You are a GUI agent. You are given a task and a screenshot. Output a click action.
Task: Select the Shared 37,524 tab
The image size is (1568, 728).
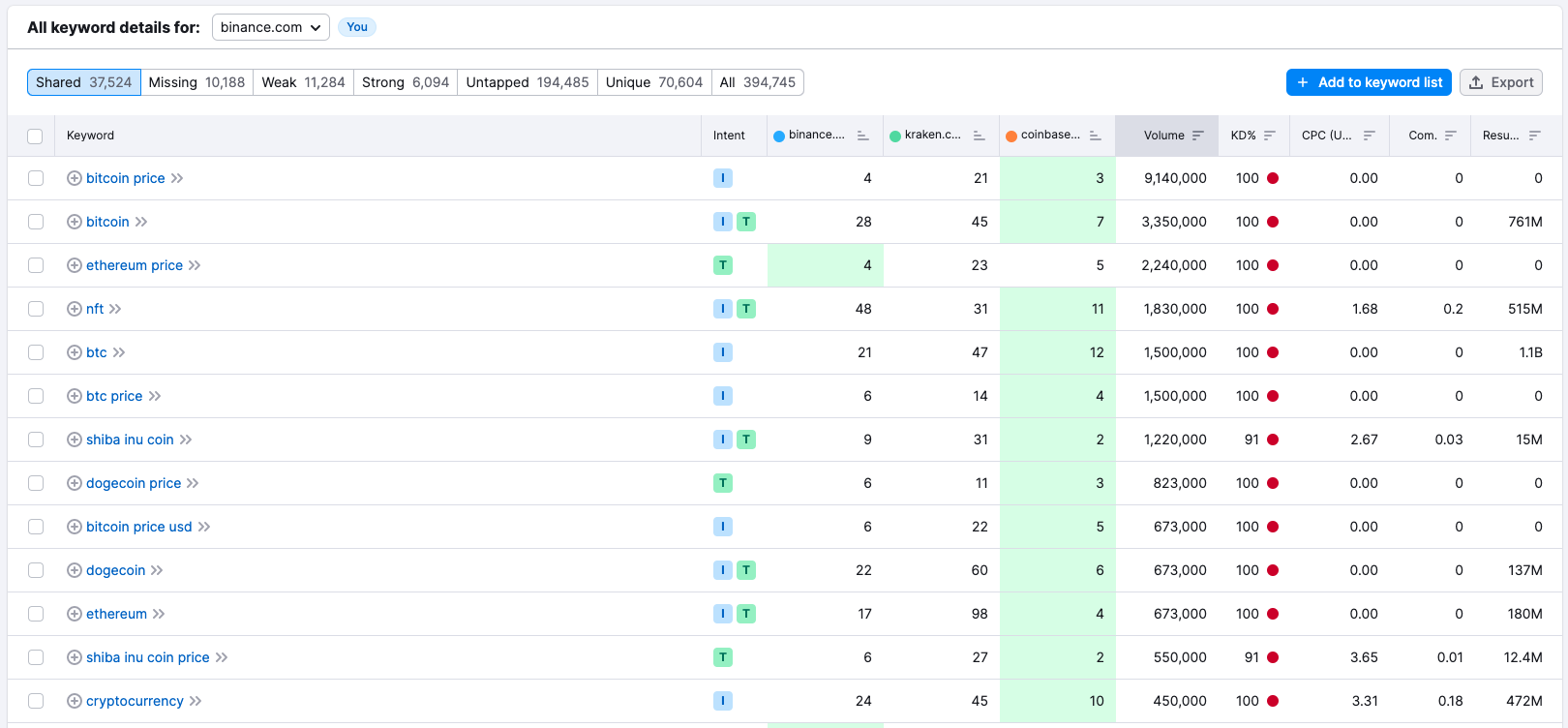84,82
